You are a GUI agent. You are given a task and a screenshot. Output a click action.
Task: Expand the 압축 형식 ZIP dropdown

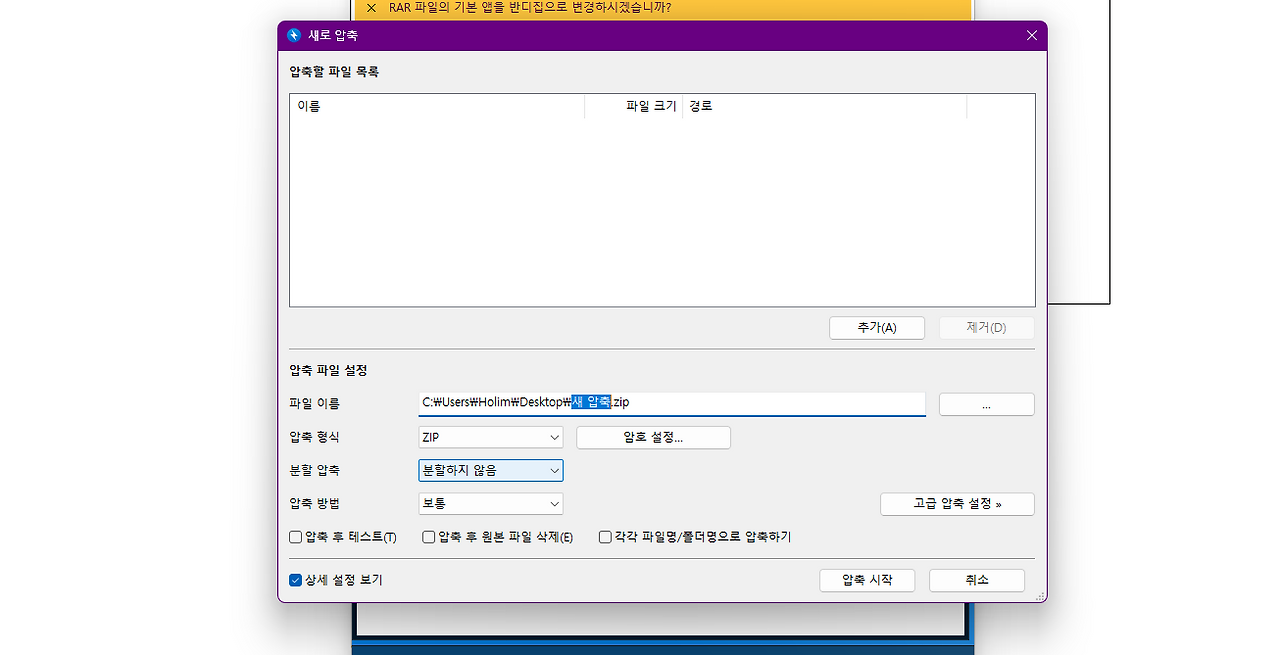[x=490, y=438]
